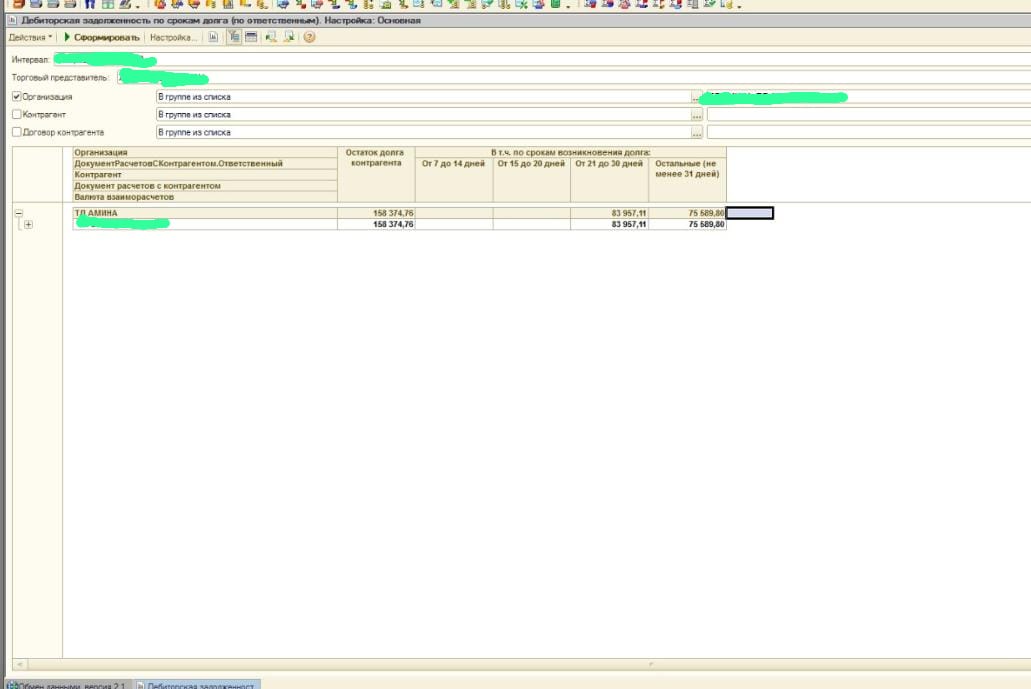Uncheck the Организация filter checkbox
Viewport: 1031px width, 689px height.
point(16,97)
